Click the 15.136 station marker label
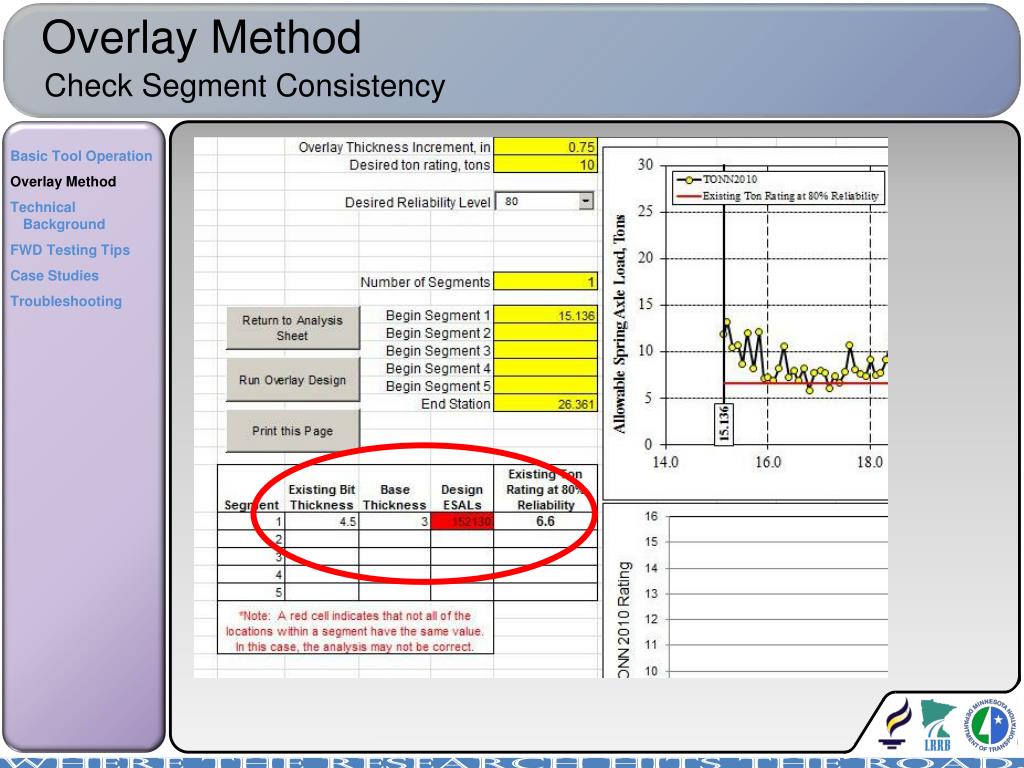Viewport: 1024px width, 768px height. (724, 424)
